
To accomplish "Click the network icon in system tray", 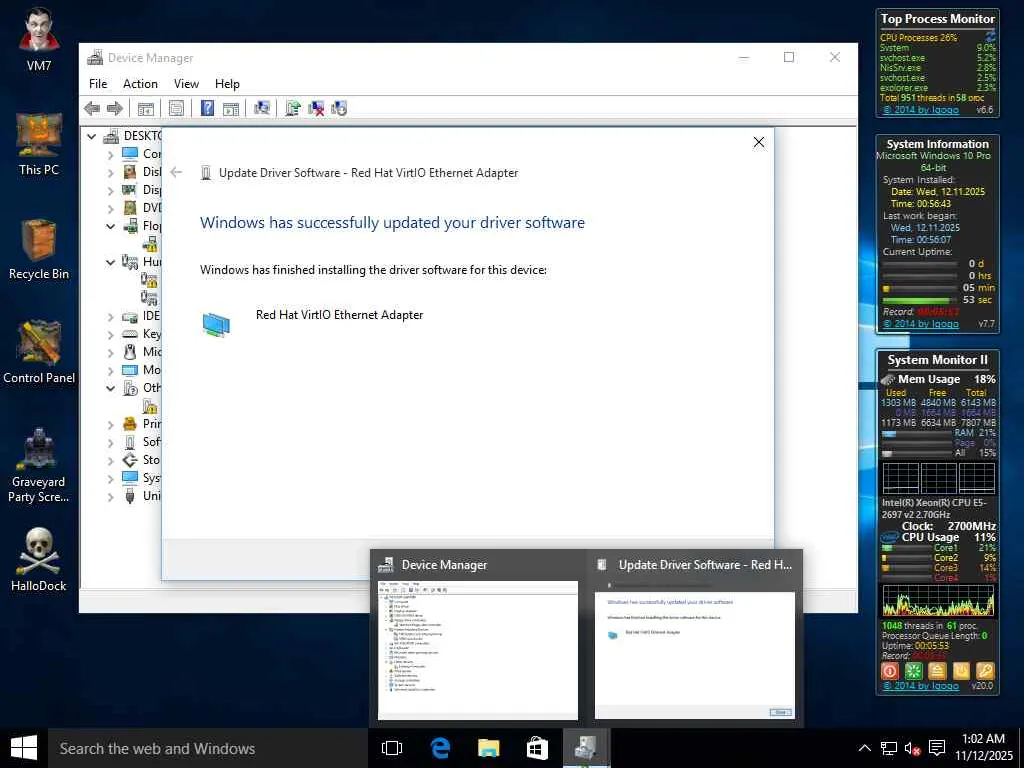I will (x=889, y=748).
